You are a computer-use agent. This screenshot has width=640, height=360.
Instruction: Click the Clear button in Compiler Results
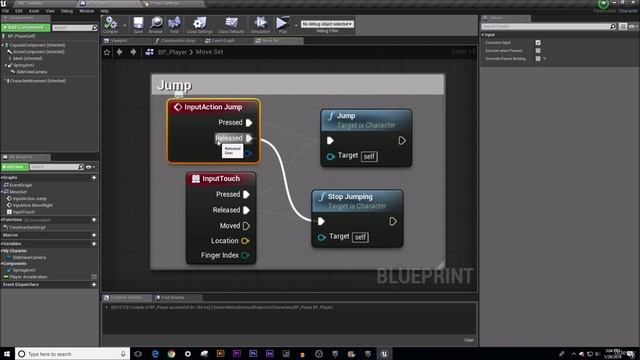pyautogui.click(x=469, y=340)
